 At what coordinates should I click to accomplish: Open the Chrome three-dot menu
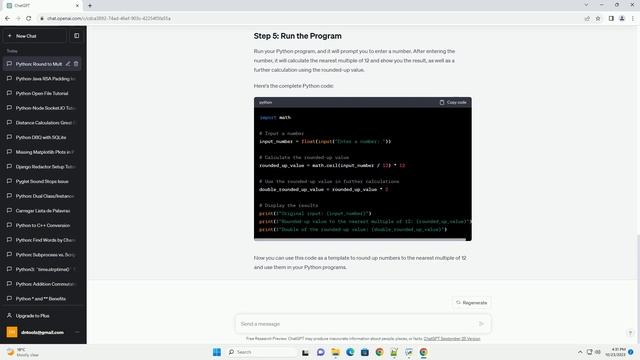coord(633,18)
